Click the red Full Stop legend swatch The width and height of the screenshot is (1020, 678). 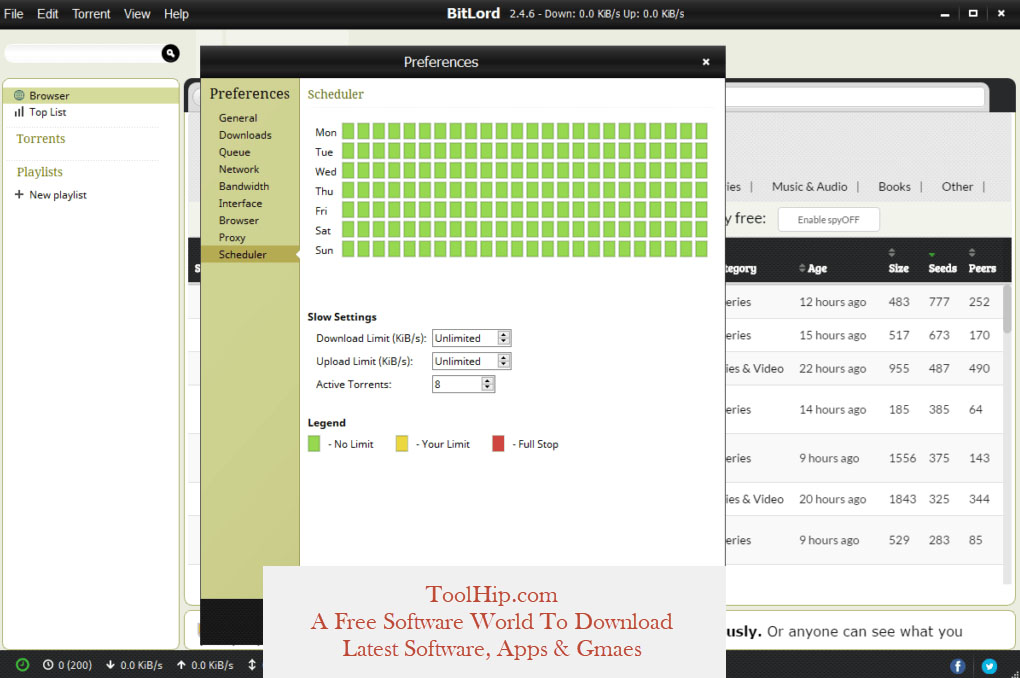coord(498,444)
